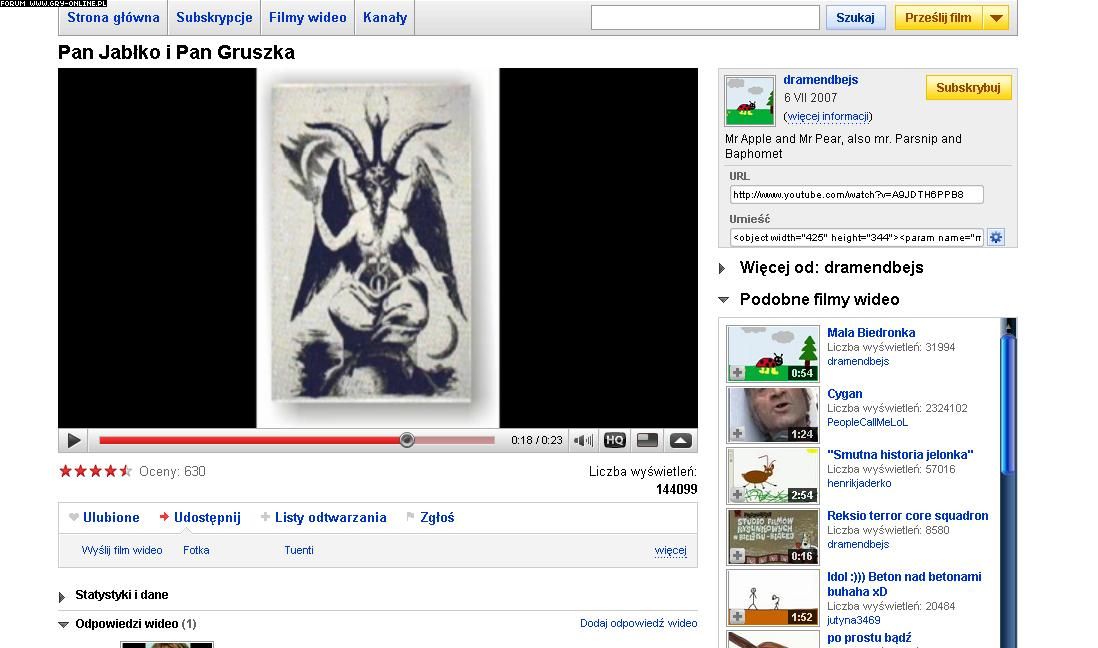Viewport: 1098px width, 648px height.
Task: Collapse the 'Podobne filmy wideo' section
Action: coord(723,300)
